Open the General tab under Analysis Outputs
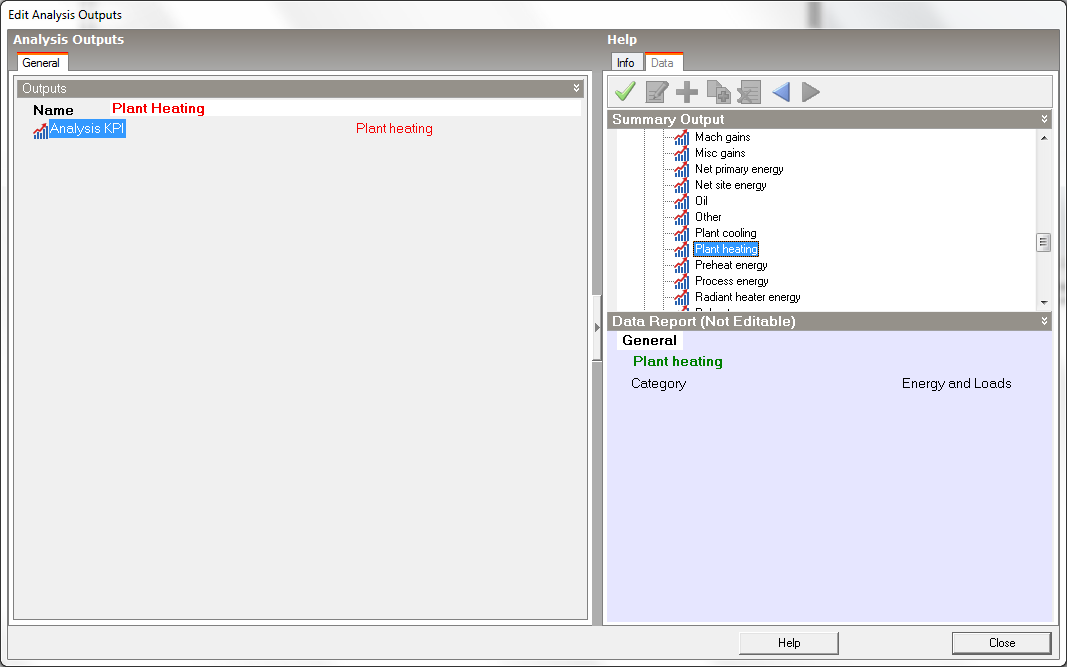This screenshot has width=1067, height=667. [41, 63]
